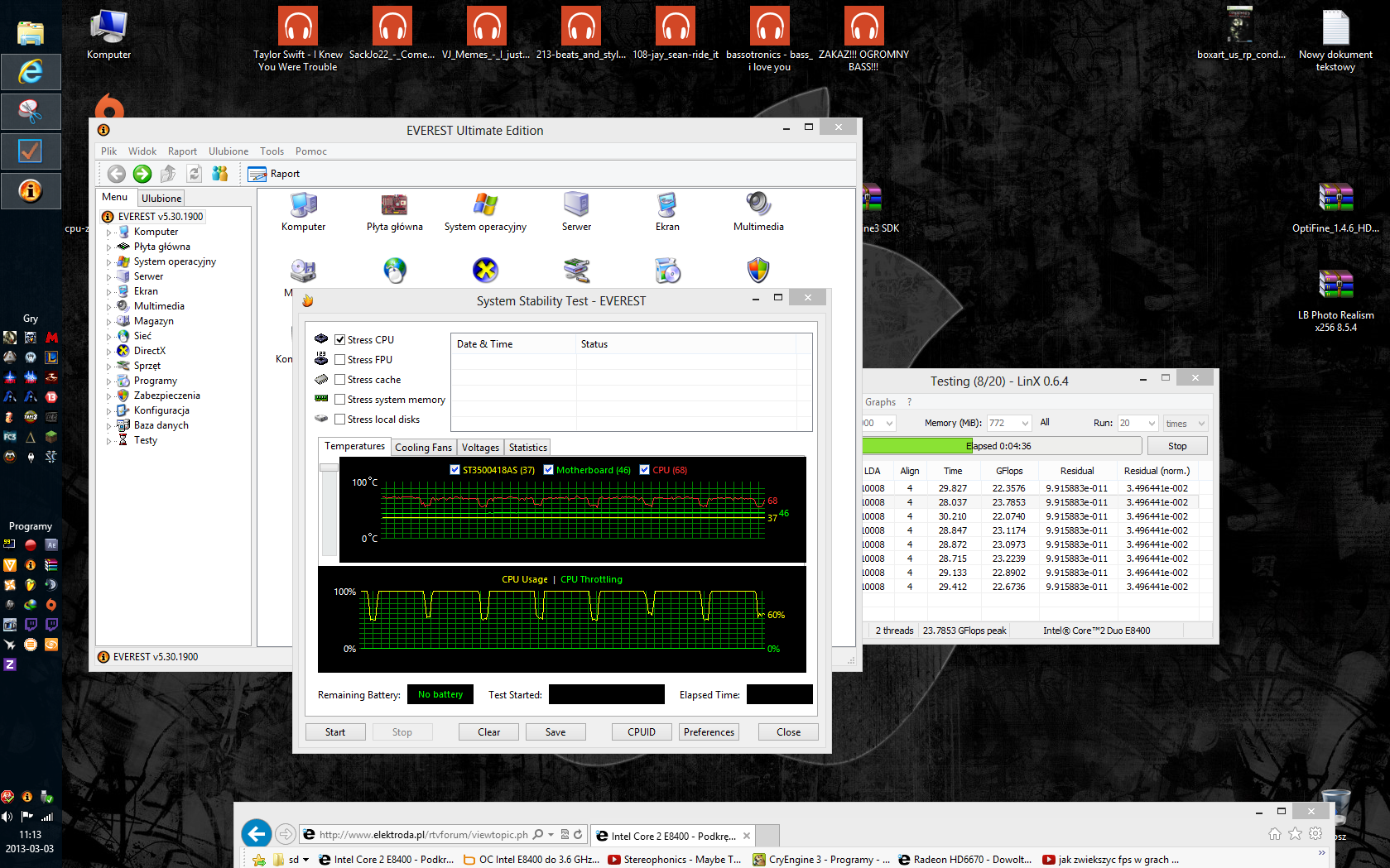Open CPUID from the stability test
Viewport: 1390px width, 868px height.
[642, 732]
